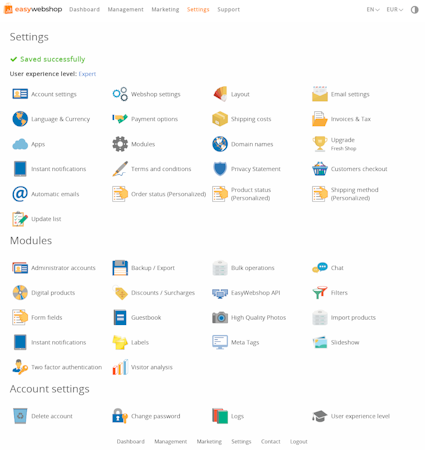Click the Delete account trash bin icon
The width and height of the screenshot is (425, 450).
click(x=20, y=416)
